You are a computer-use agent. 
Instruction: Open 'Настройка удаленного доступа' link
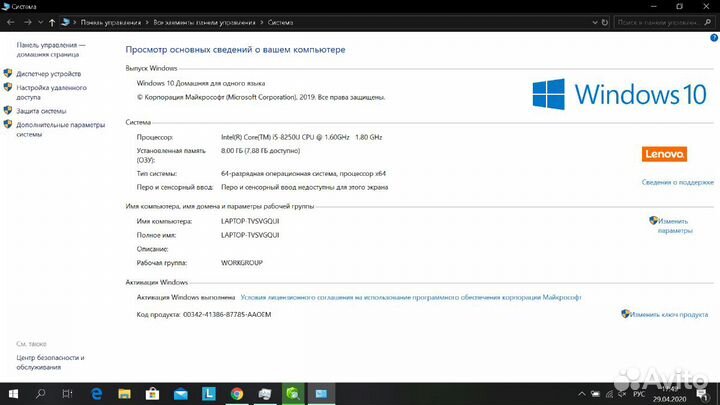(x=51, y=92)
